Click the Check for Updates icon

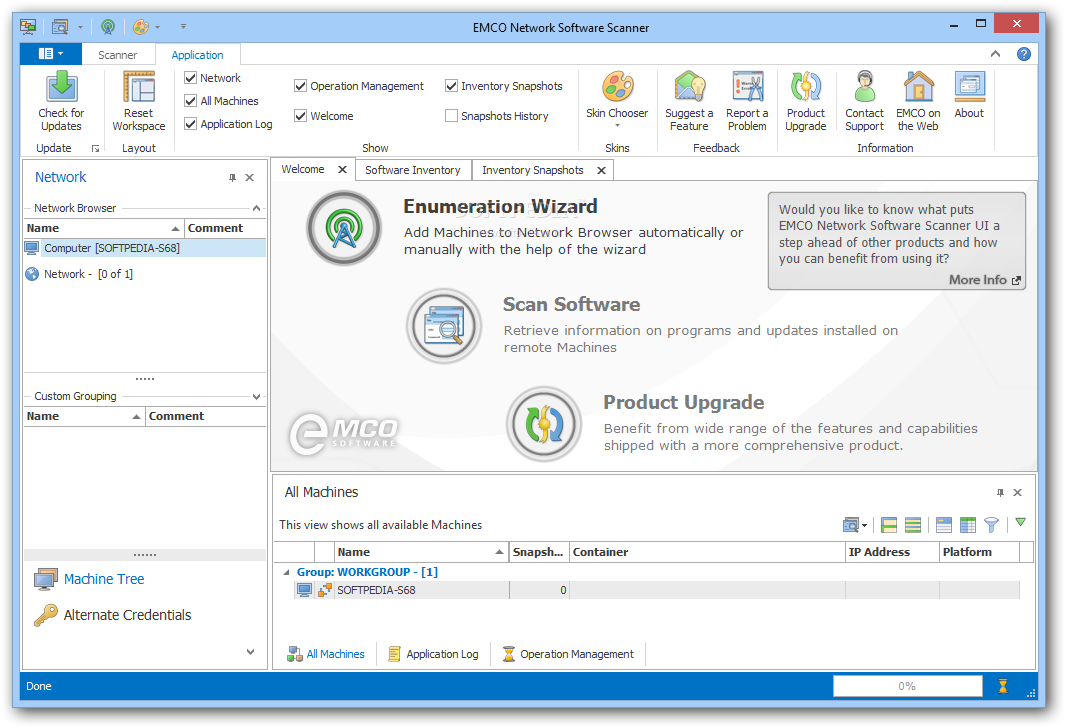click(x=61, y=87)
